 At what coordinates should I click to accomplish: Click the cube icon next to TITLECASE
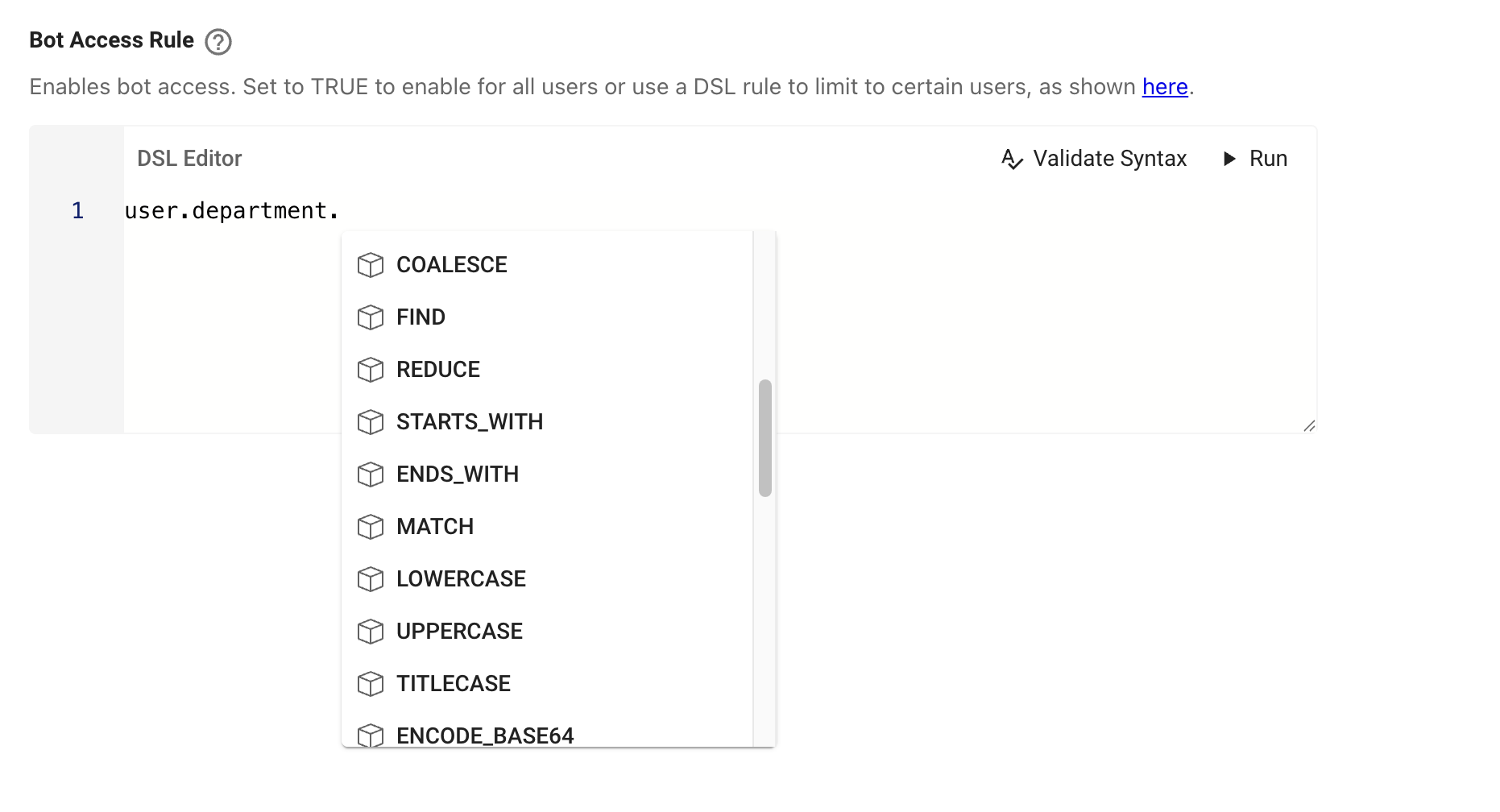(x=371, y=684)
